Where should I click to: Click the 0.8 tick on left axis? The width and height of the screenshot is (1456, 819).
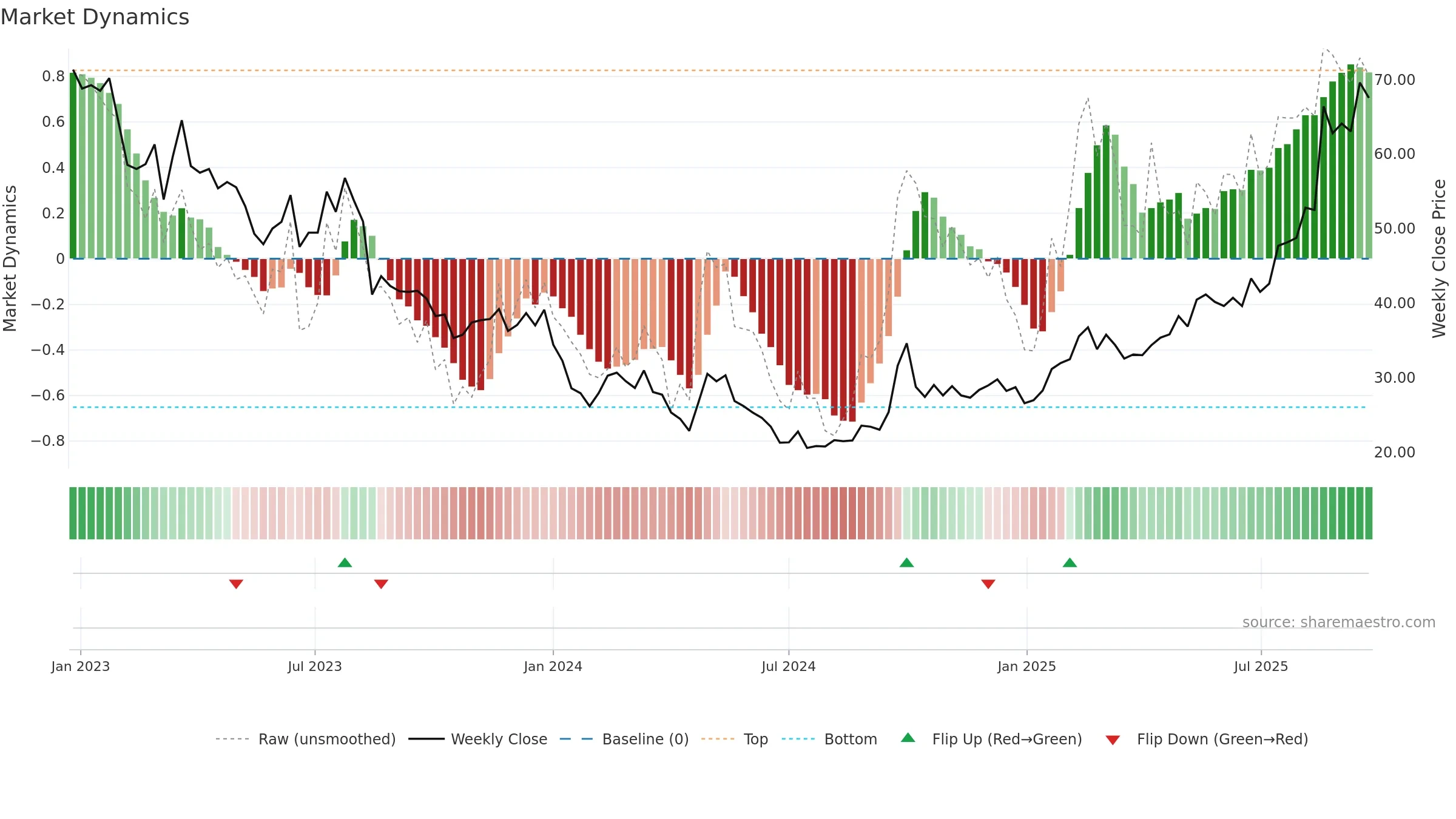click(53, 76)
